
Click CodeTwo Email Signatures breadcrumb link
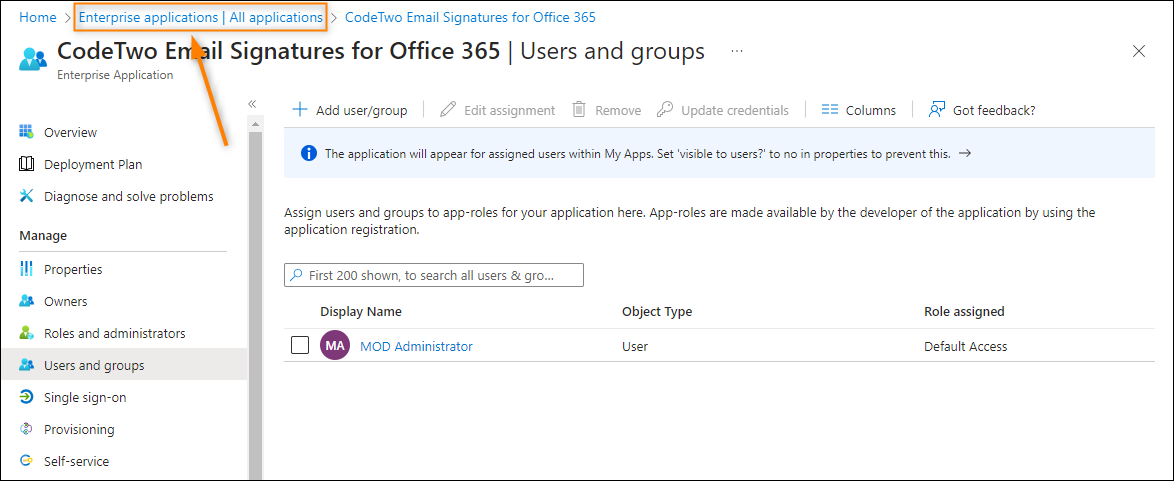pos(470,16)
